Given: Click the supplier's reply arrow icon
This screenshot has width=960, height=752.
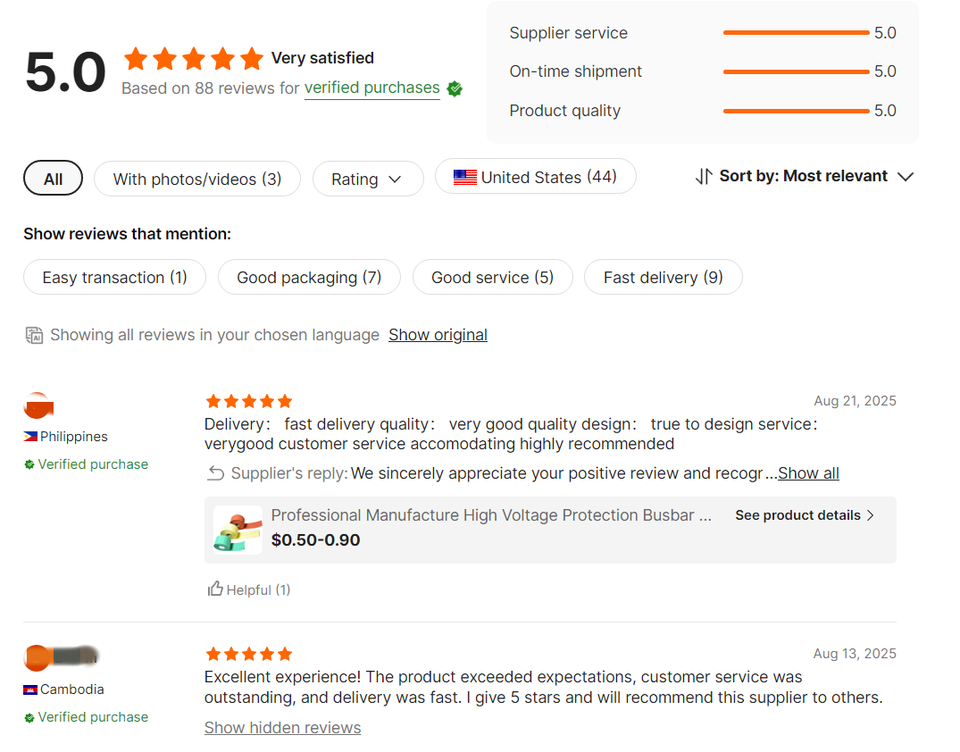Looking at the screenshot, I should pos(215,473).
